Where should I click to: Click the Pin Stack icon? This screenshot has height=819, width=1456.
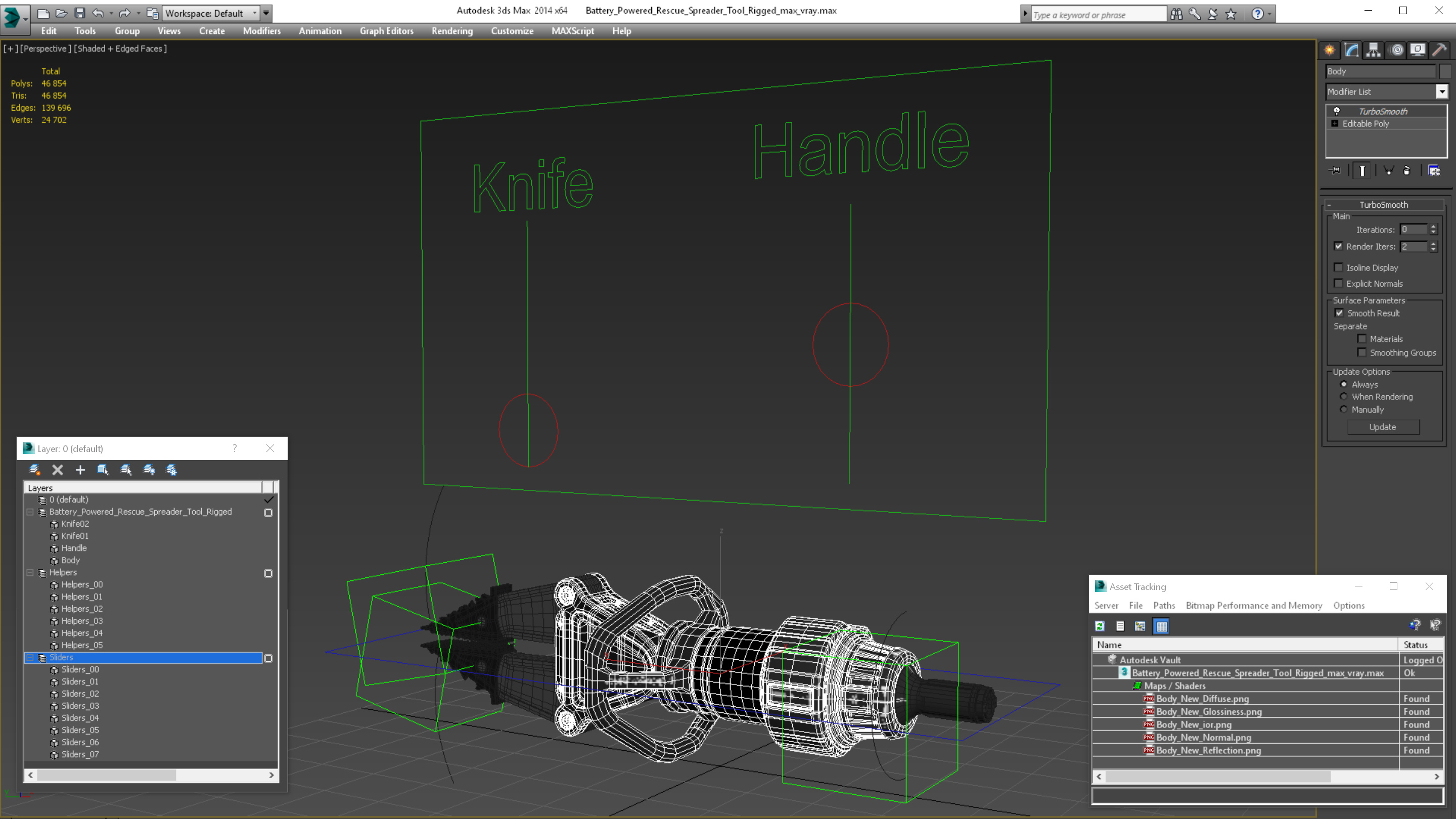pyautogui.click(x=1336, y=170)
